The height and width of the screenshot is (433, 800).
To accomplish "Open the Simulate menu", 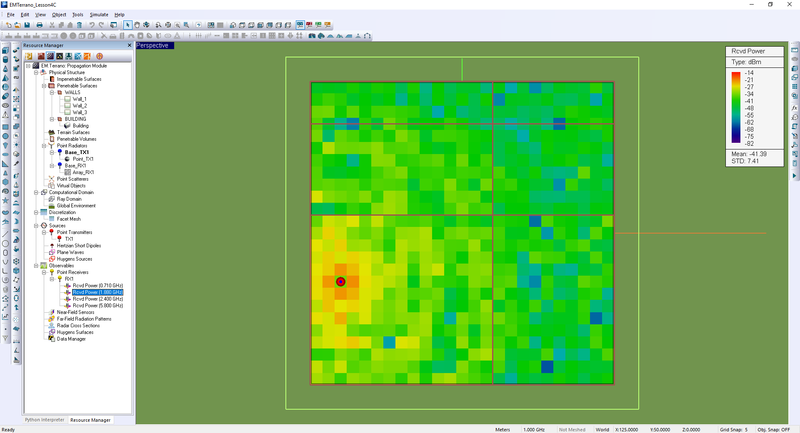I will [x=98, y=15].
